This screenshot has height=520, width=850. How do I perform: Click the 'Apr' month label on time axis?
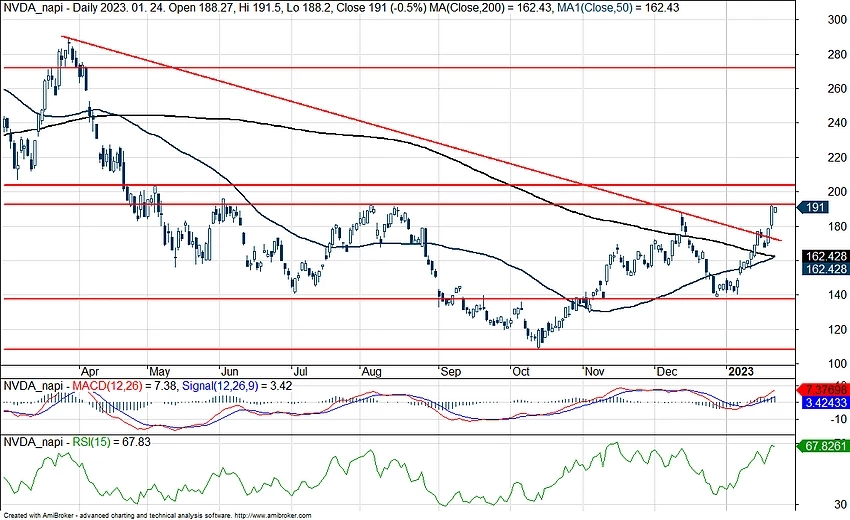point(89,372)
